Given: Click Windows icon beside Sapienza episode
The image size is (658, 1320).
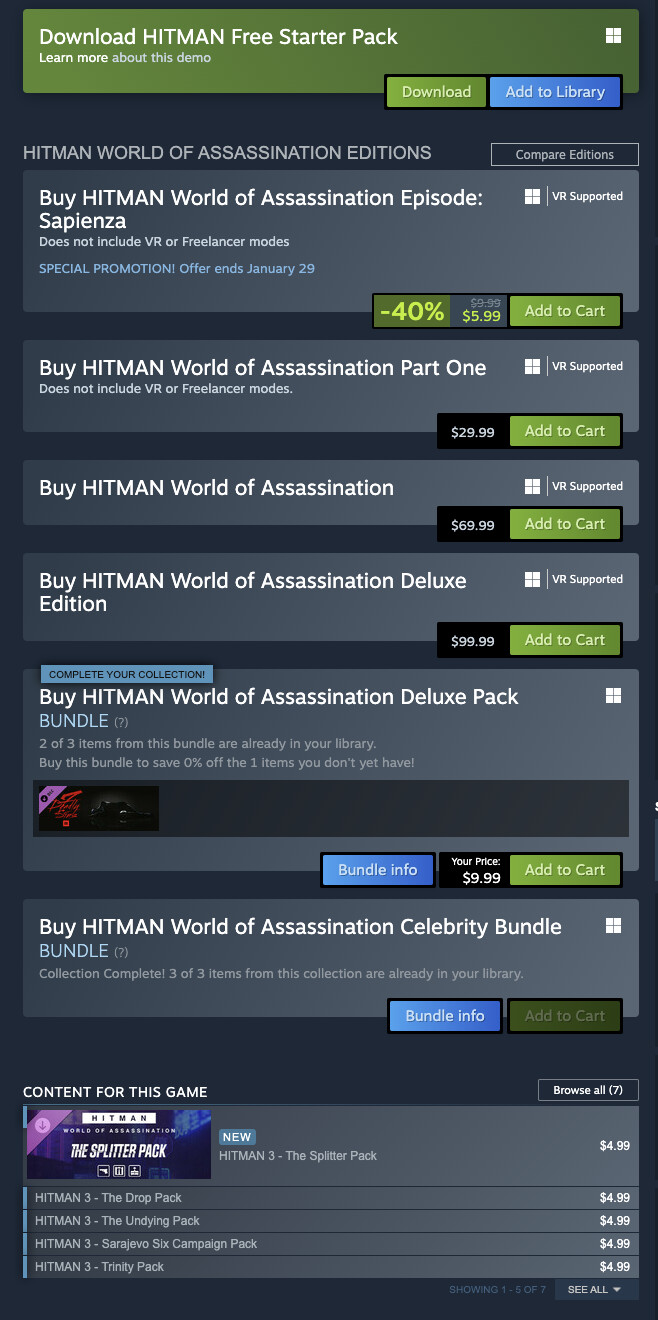Looking at the screenshot, I should click(533, 197).
